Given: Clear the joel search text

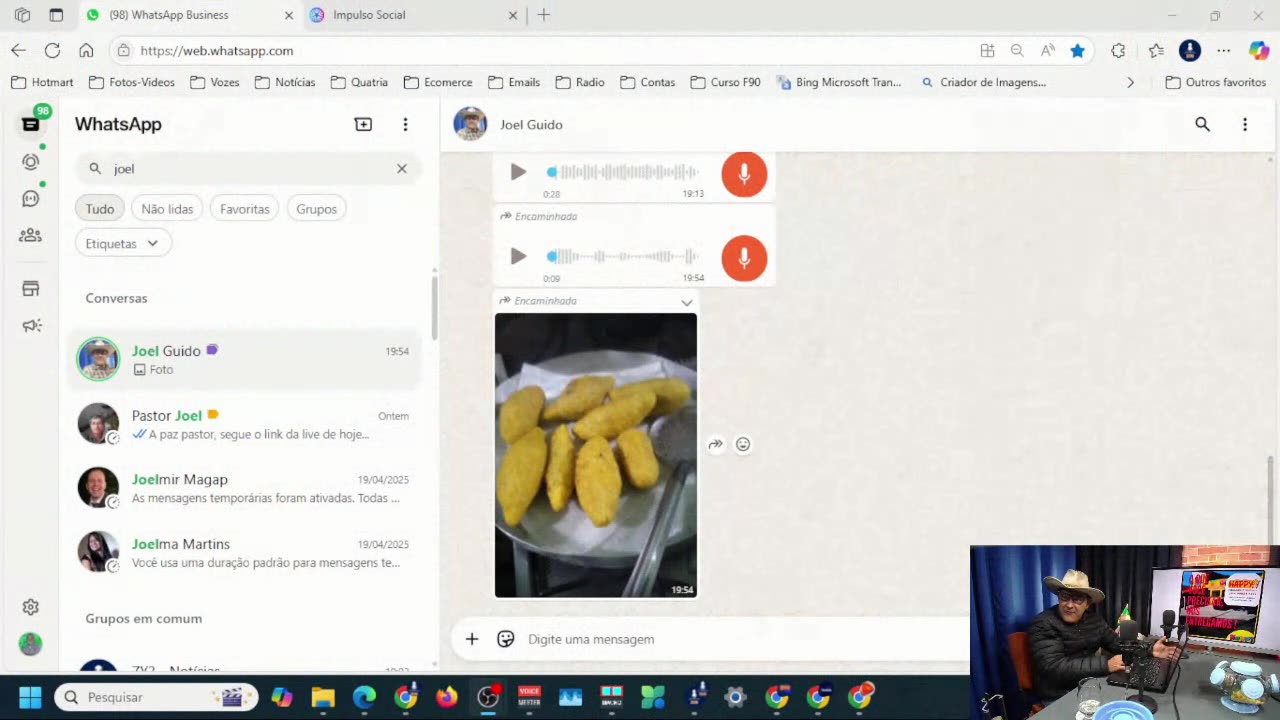Looking at the screenshot, I should click(x=402, y=168).
